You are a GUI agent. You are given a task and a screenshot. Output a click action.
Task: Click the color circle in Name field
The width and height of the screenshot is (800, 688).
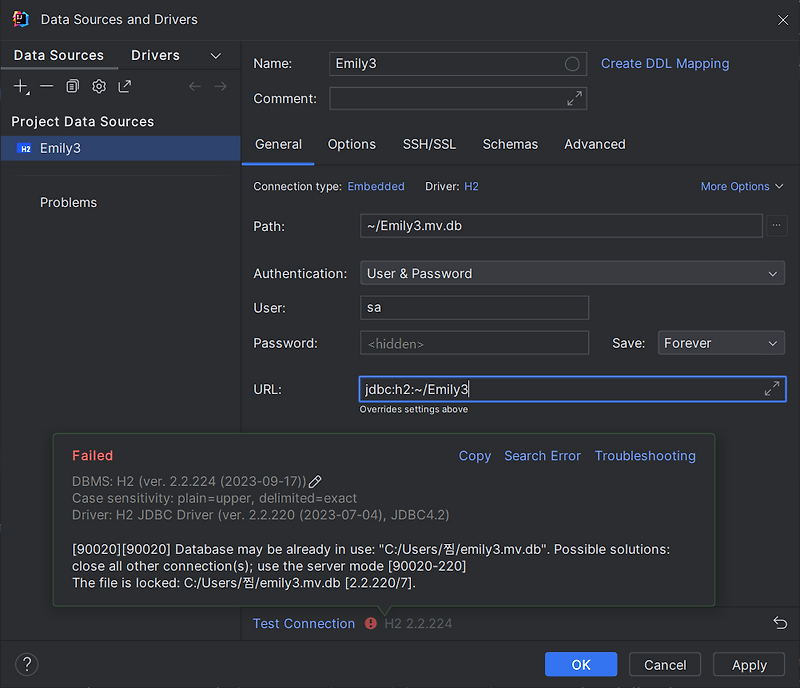tap(572, 64)
